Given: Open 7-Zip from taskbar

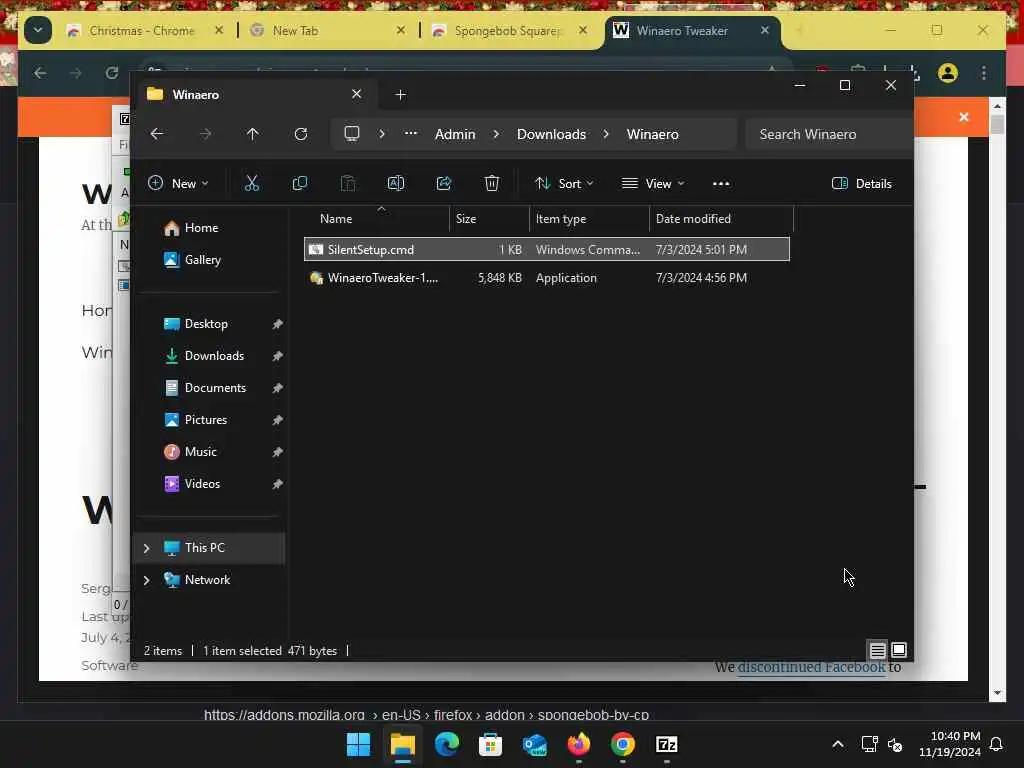Looking at the screenshot, I should [x=666, y=744].
